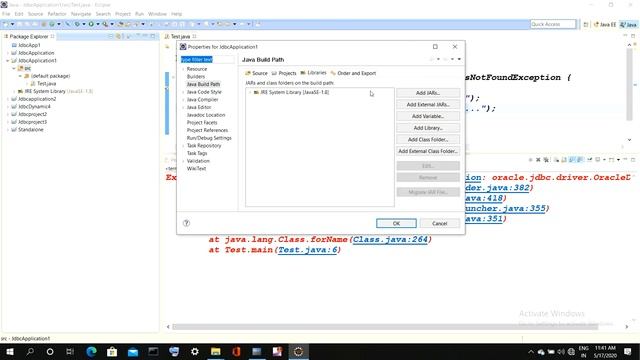Screen dimensions: 640x360
Task: Select the Libraries tab
Action: (x=313, y=73)
